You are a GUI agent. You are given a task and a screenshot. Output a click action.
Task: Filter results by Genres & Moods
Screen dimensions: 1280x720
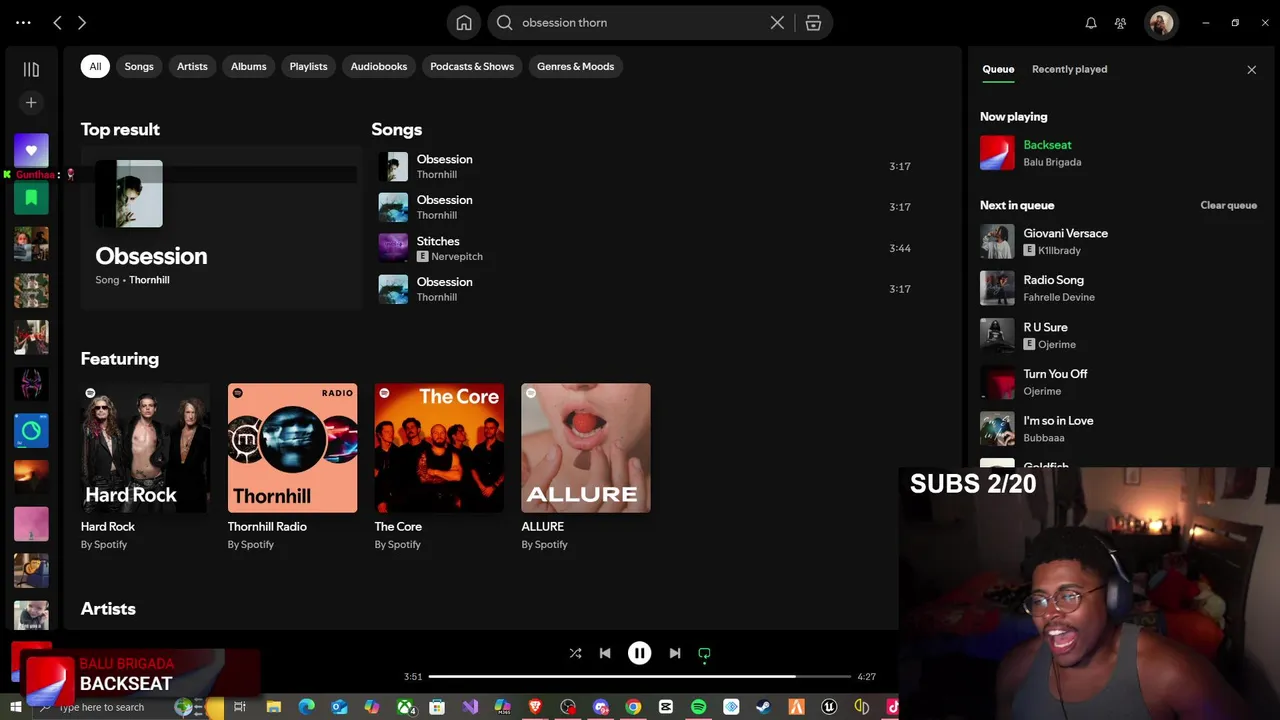tap(576, 66)
